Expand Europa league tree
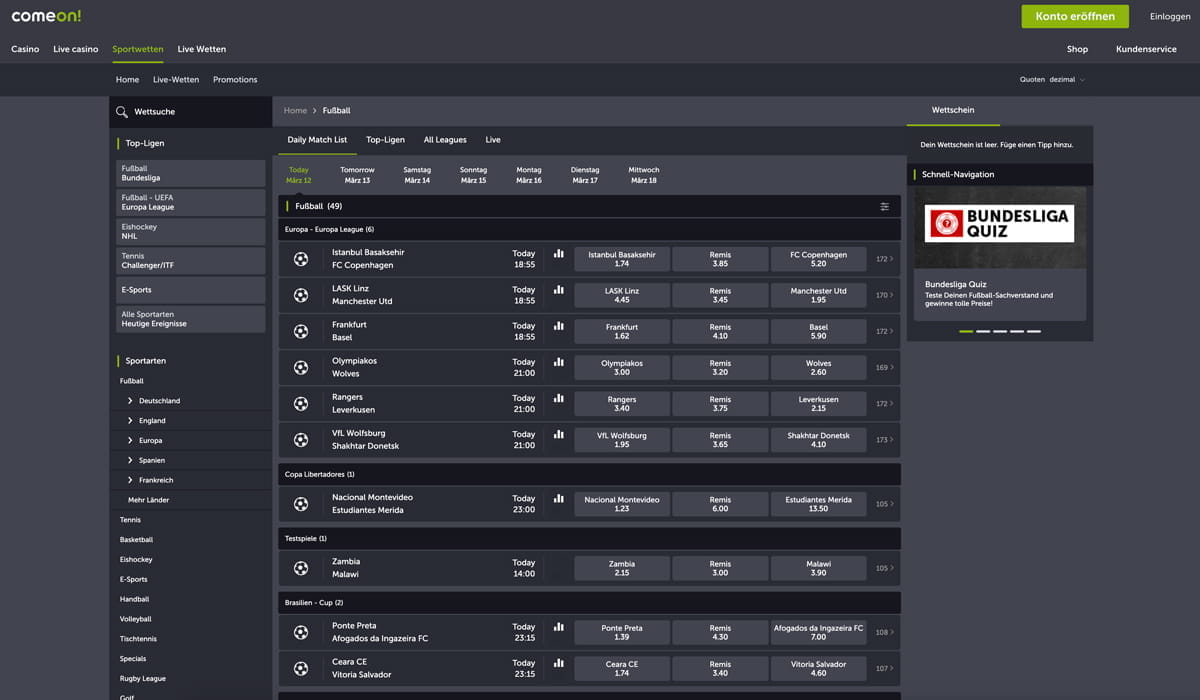 (x=130, y=440)
